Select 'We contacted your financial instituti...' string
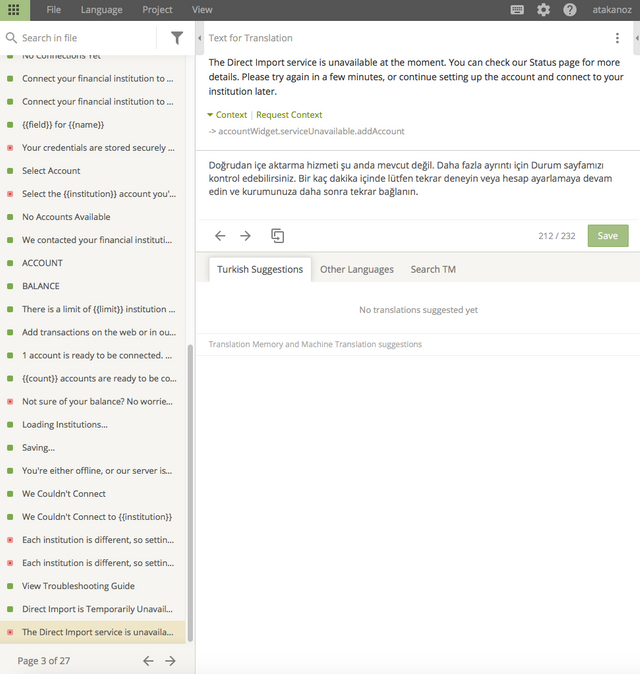Image resolution: width=640 pixels, height=674 pixels. tap(93, 240)
